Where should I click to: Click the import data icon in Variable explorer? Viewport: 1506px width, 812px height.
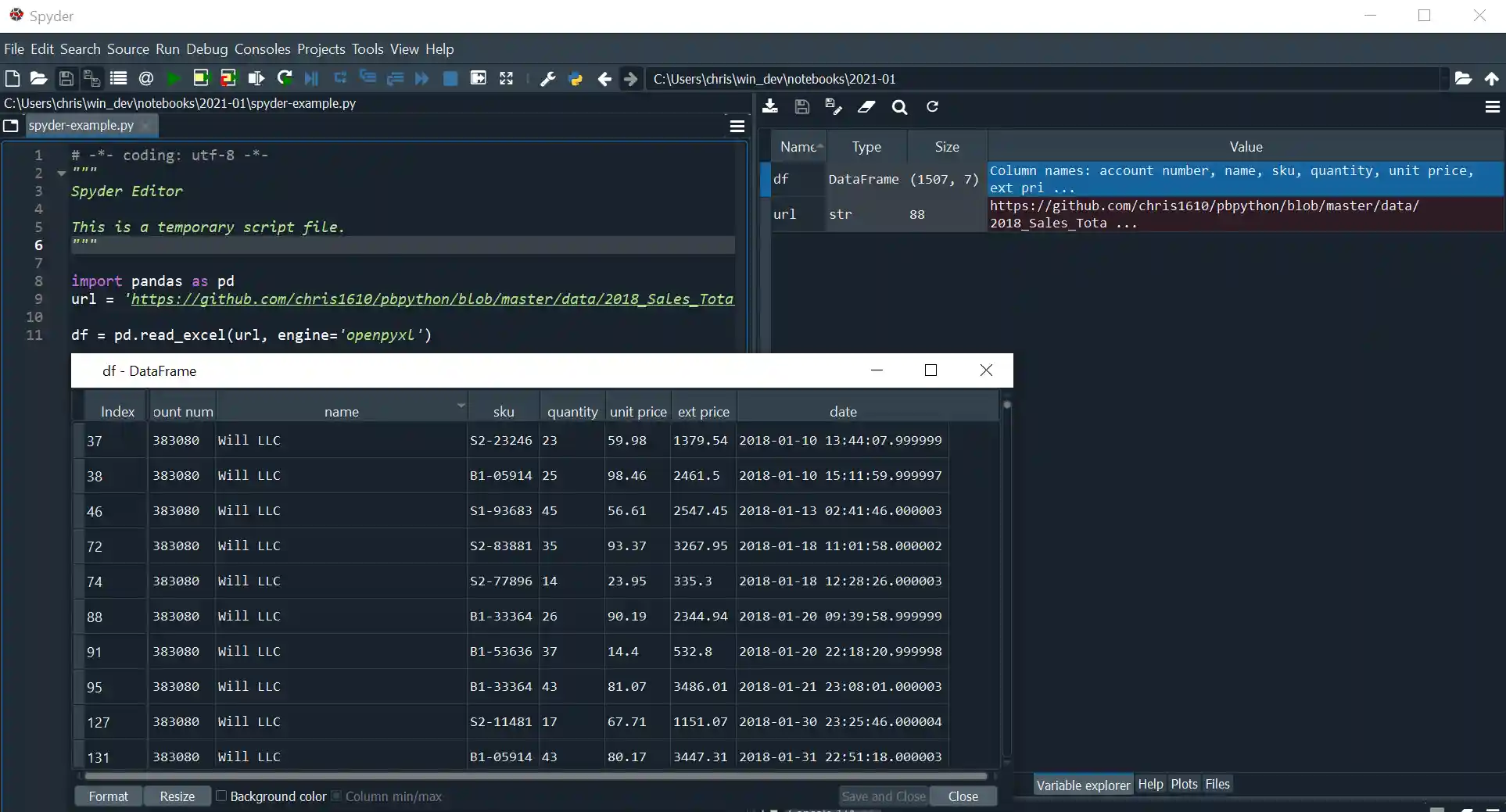(770, 107)
